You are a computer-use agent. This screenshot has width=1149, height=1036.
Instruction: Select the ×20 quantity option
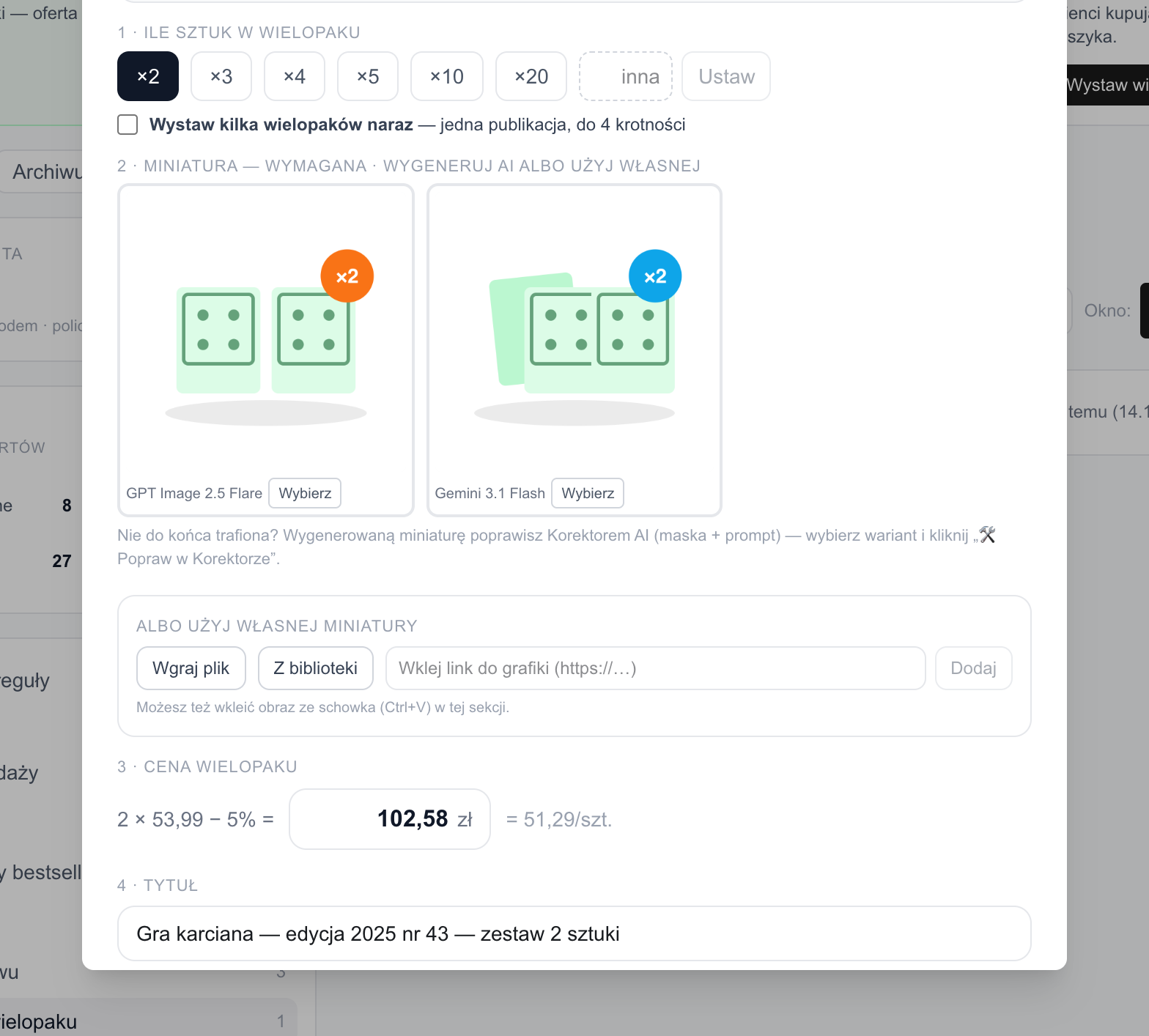click(531, 76)
